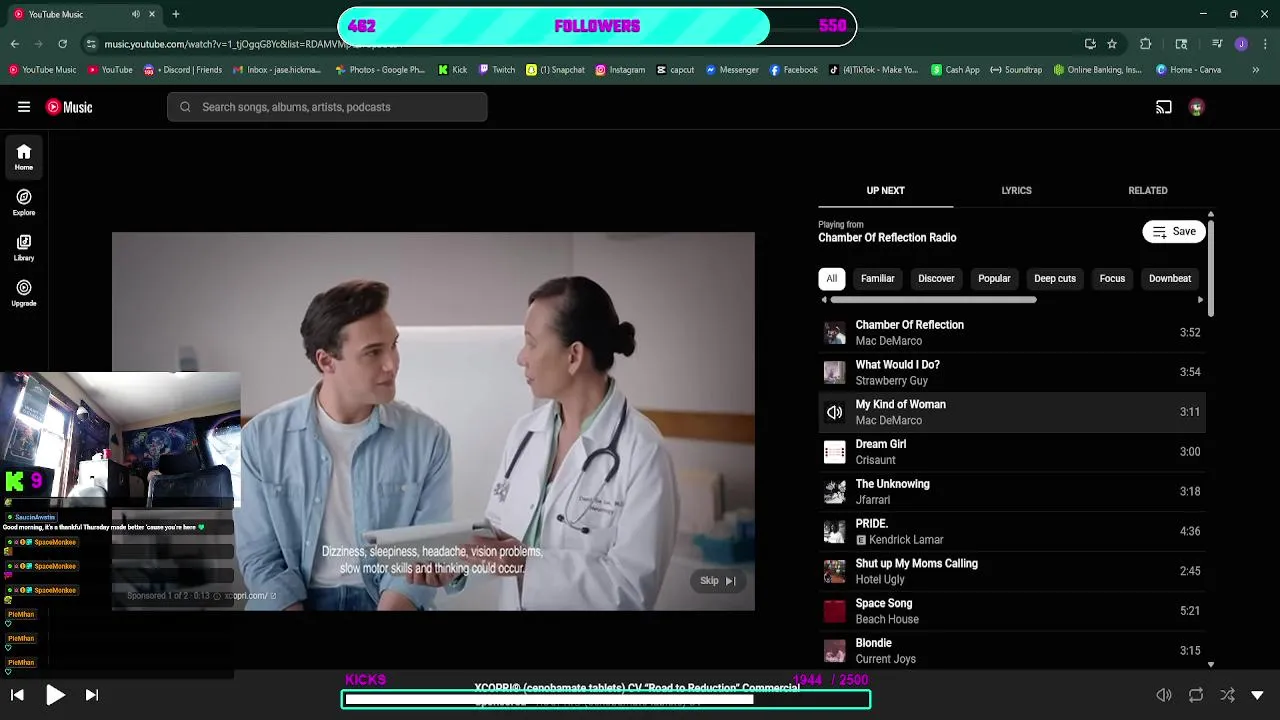This screenshot has height=720, width=1280.
Task: Select the Focus filter chip
Action: (x=1112, y=279)
